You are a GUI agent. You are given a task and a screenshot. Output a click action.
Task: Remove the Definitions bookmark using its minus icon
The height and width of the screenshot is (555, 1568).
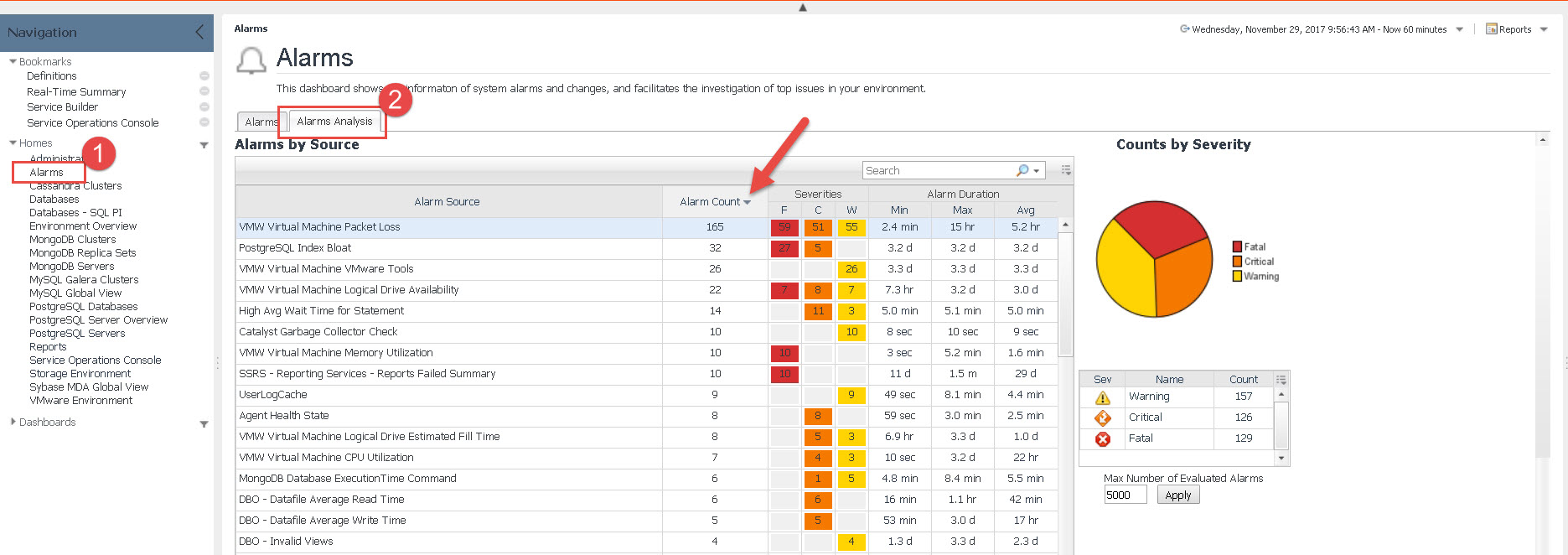point(204,76)
